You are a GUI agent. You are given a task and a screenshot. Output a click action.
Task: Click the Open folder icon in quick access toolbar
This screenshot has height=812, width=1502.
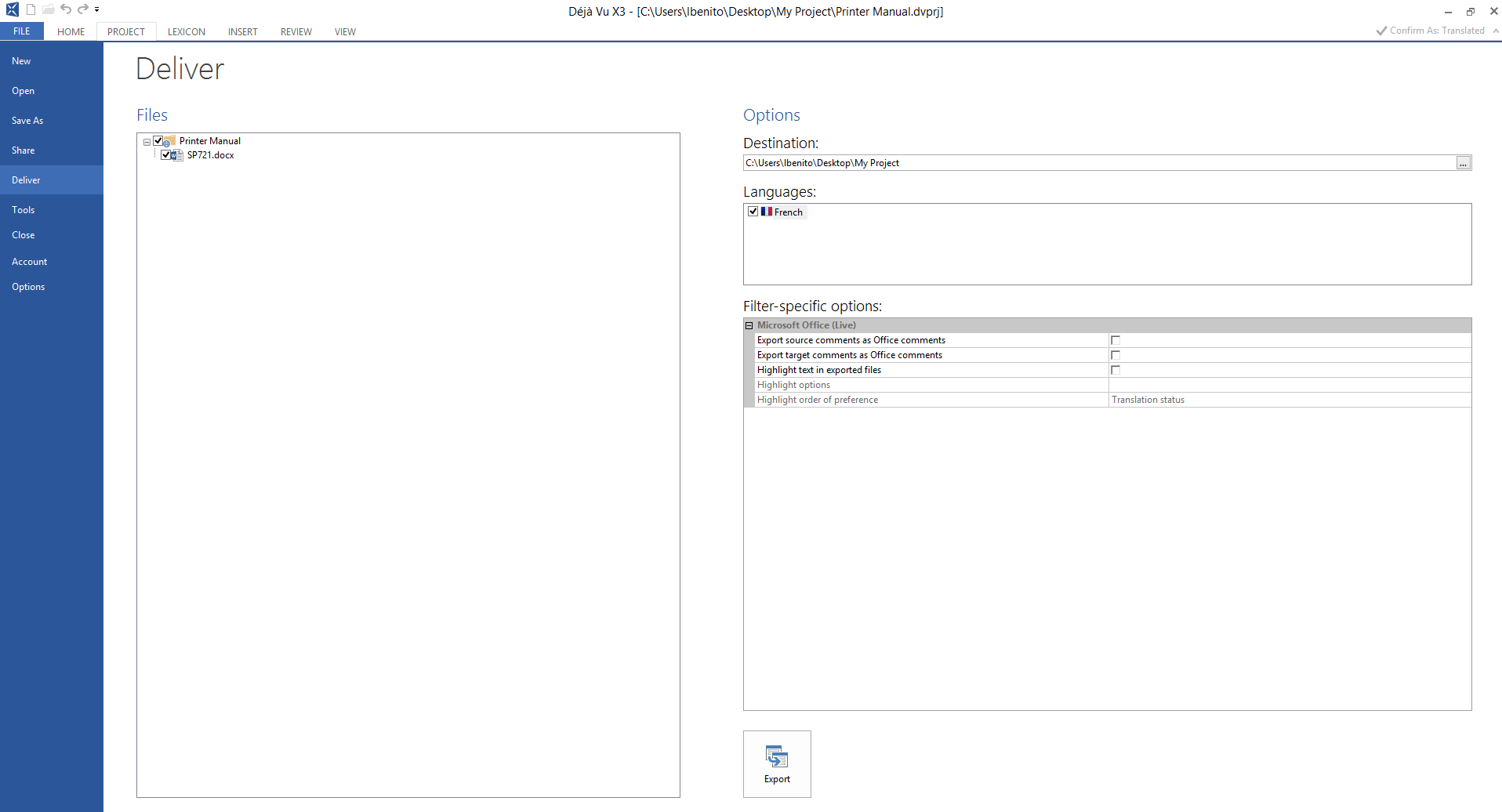(49, 9)
